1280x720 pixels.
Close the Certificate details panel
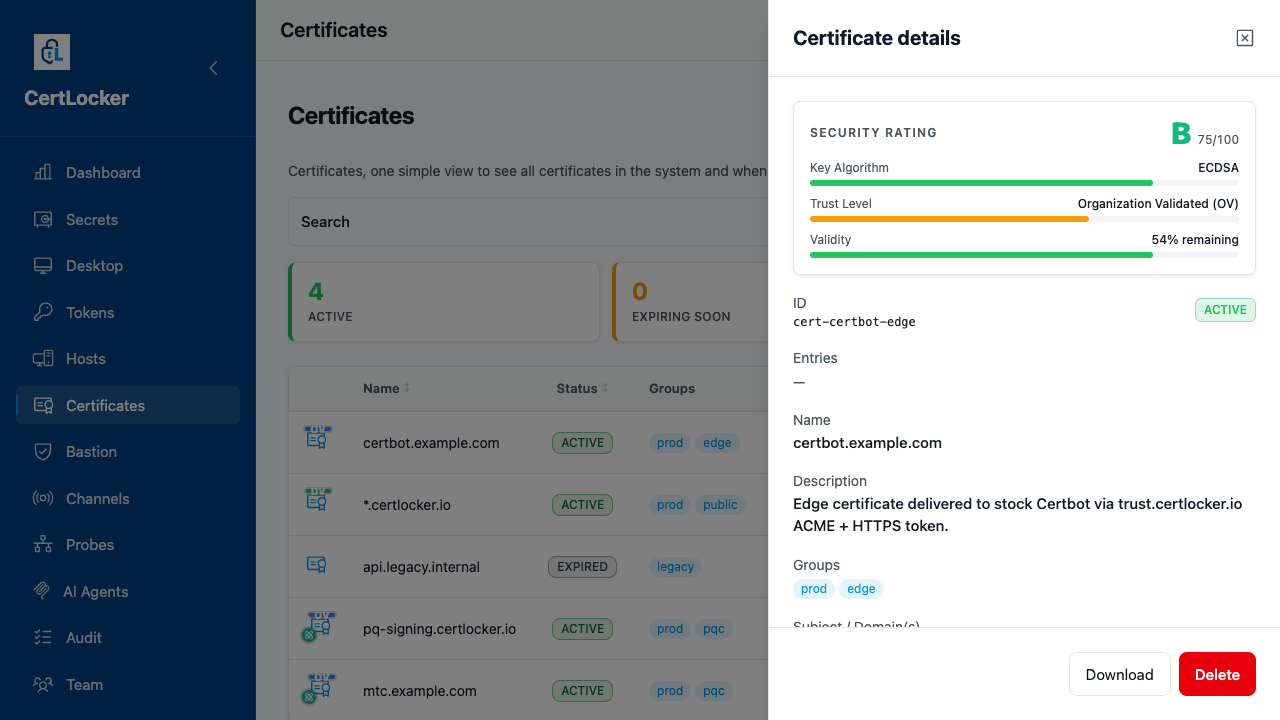click(x=1245, y=38)
